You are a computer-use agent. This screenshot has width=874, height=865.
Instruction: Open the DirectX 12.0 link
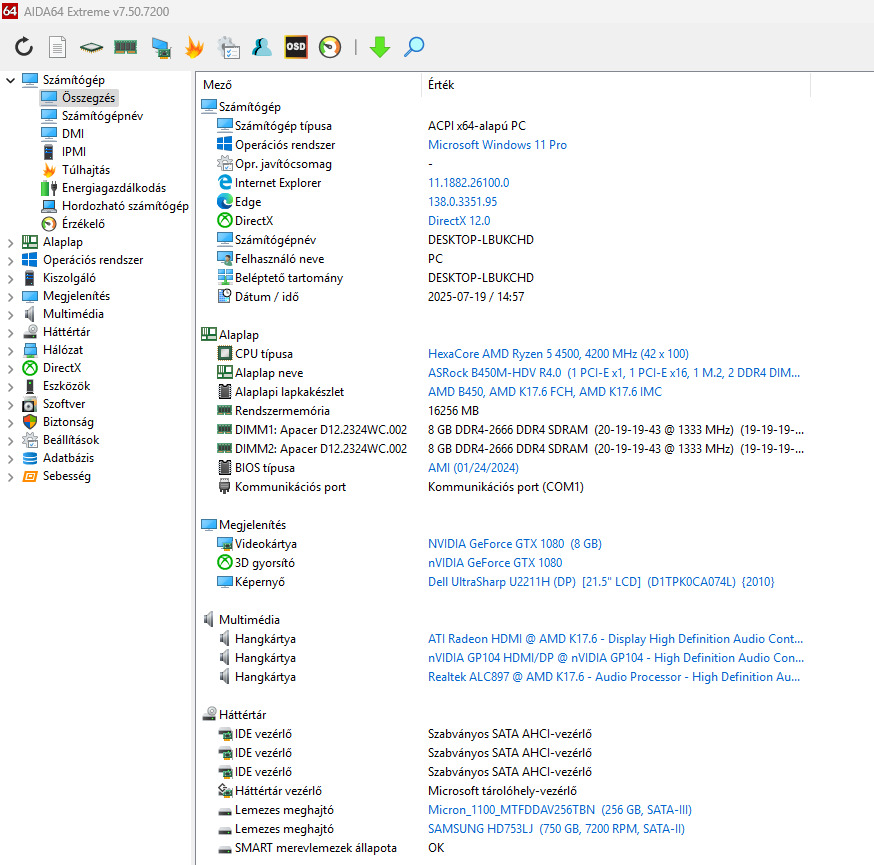459,221
